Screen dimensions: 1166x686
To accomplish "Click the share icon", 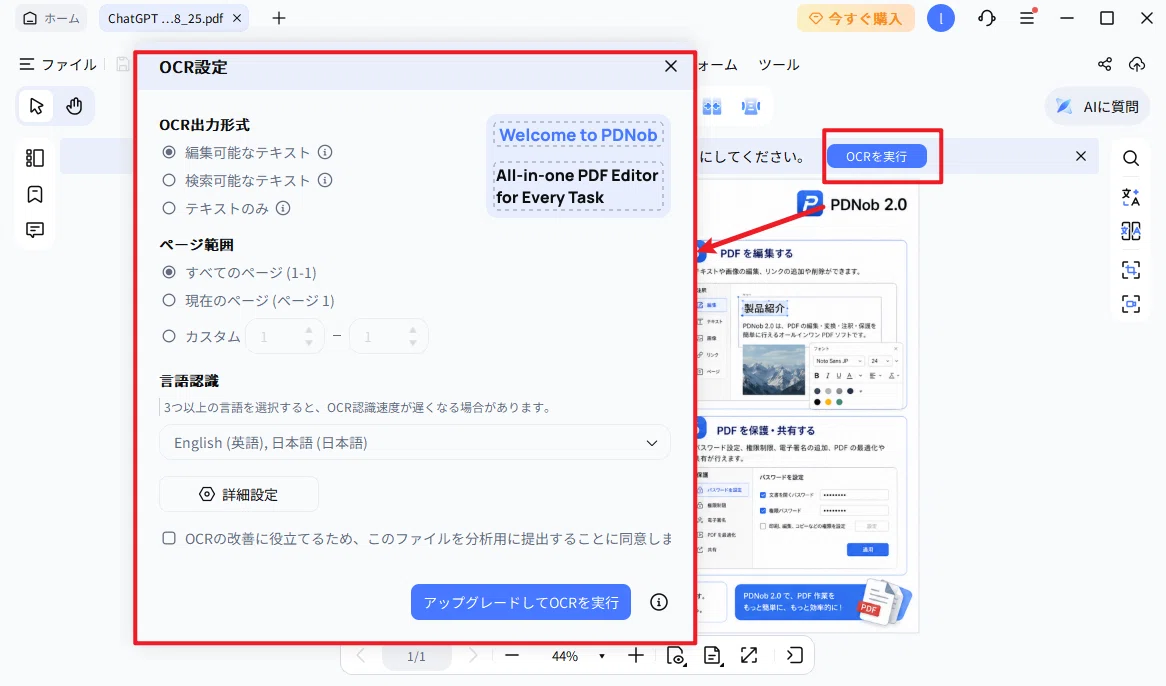I will click(1105, 65).
